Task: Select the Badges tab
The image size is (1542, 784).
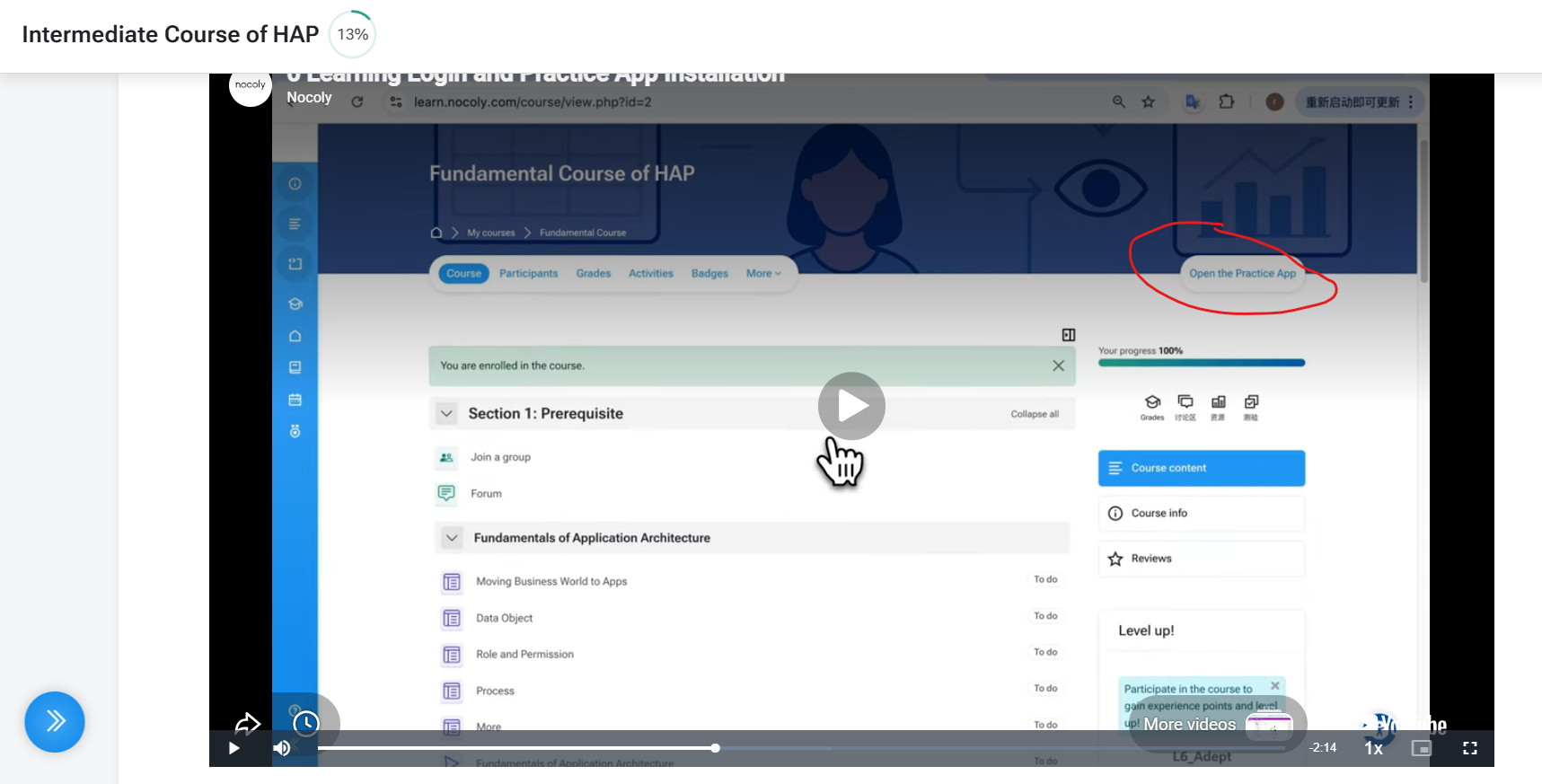Action: 709,273
